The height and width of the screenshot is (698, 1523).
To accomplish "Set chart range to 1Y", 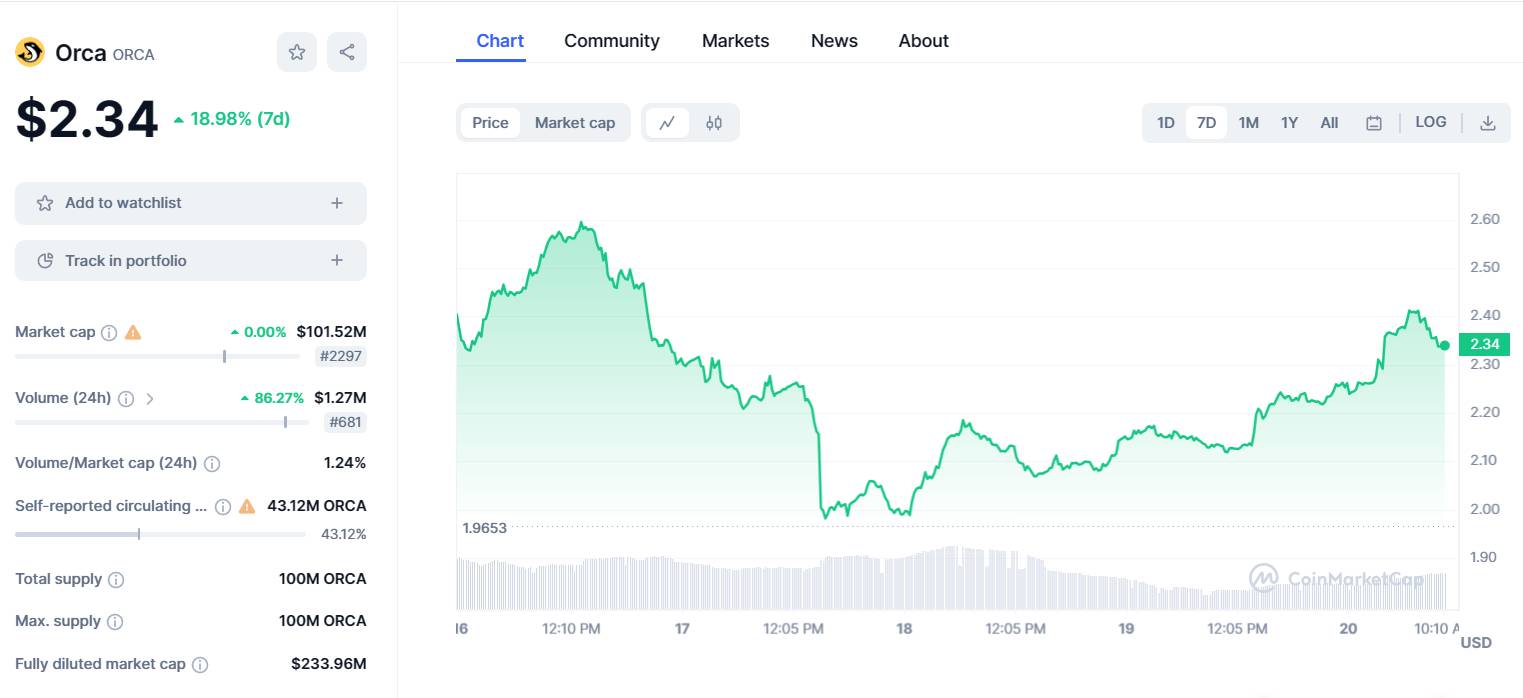I will pyautogui.click(x=1290, y=123).
